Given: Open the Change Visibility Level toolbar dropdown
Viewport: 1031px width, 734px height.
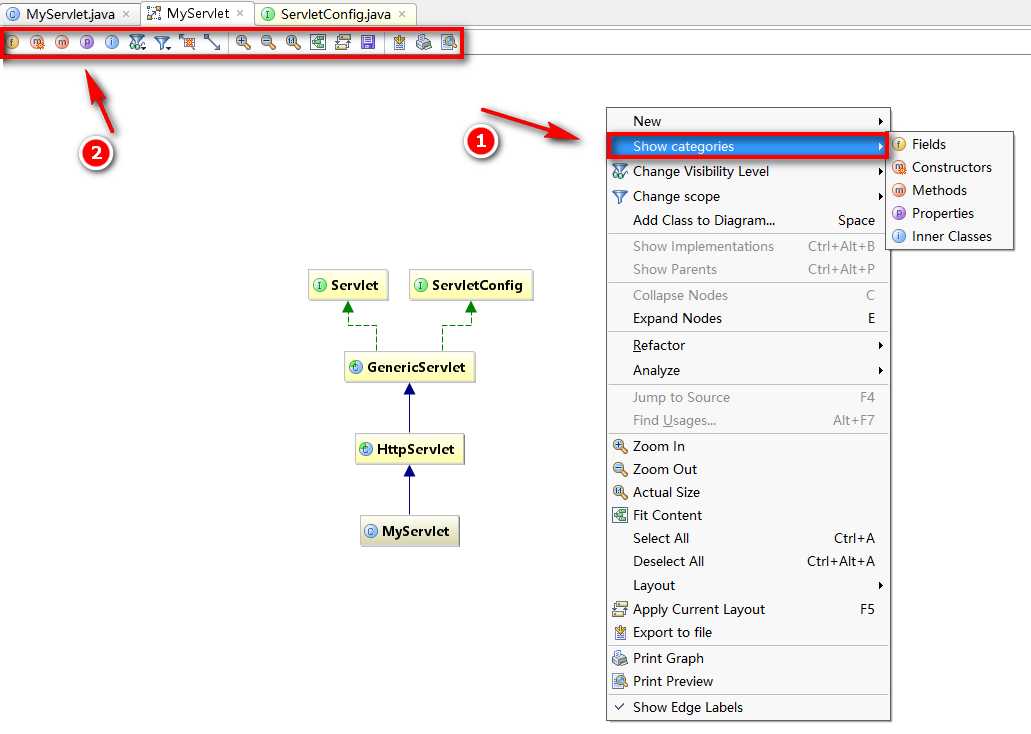Looking at the screenshot, I should coord(137,43).
